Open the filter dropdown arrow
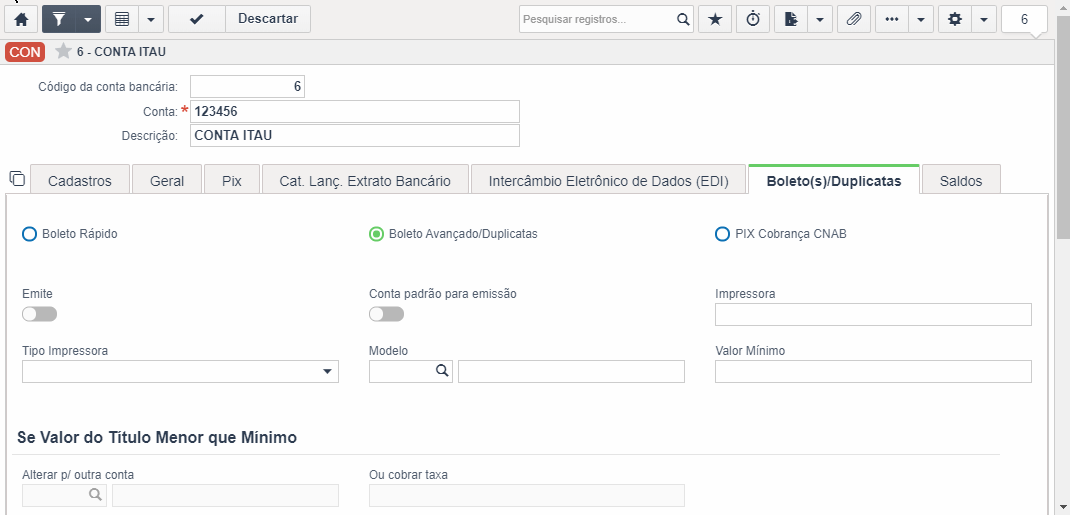The height and width of the screenshot is (515, 1070). point(88,19)
